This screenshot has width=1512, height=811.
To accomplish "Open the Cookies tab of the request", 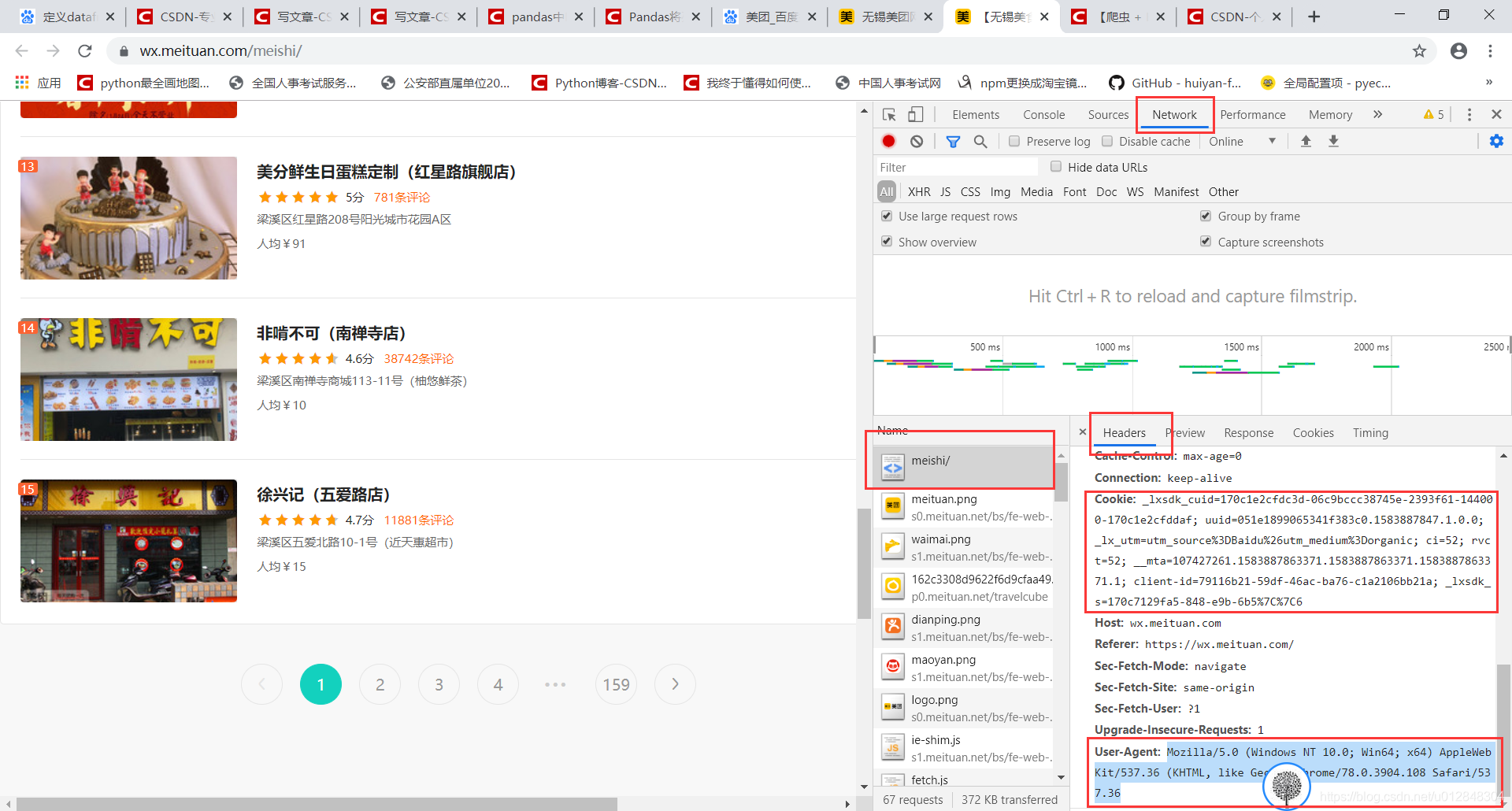I will pyautogui.click(x=1313, y=433).
